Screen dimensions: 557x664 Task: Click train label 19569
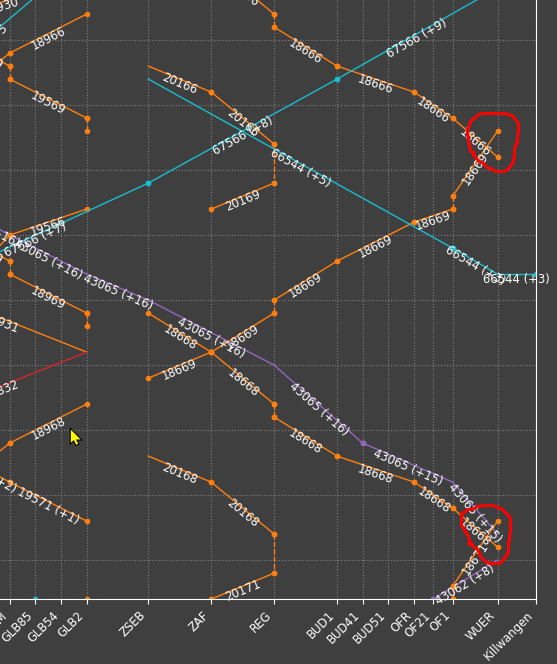[x=49, y=102]
